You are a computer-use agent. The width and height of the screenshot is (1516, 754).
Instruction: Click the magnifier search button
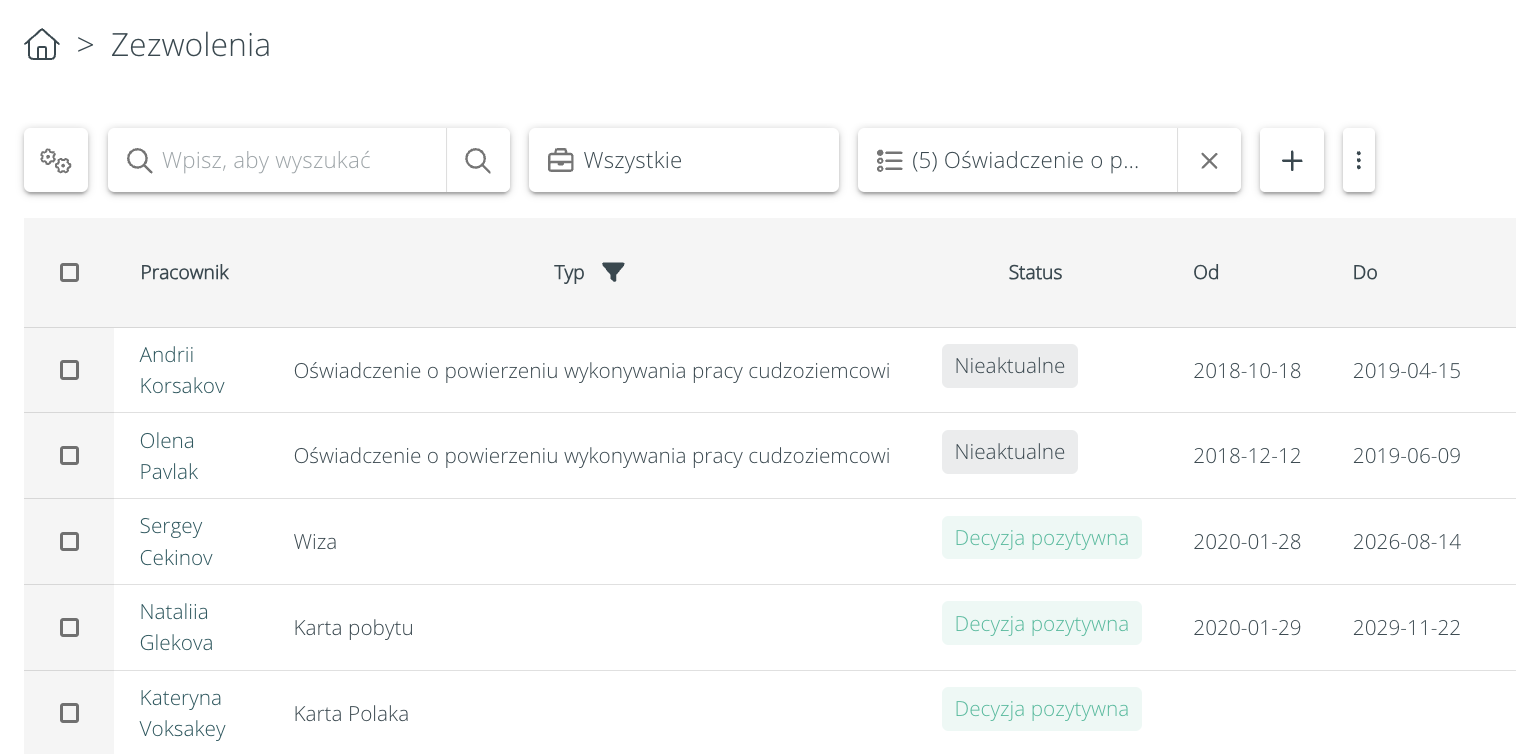point(478,160)
